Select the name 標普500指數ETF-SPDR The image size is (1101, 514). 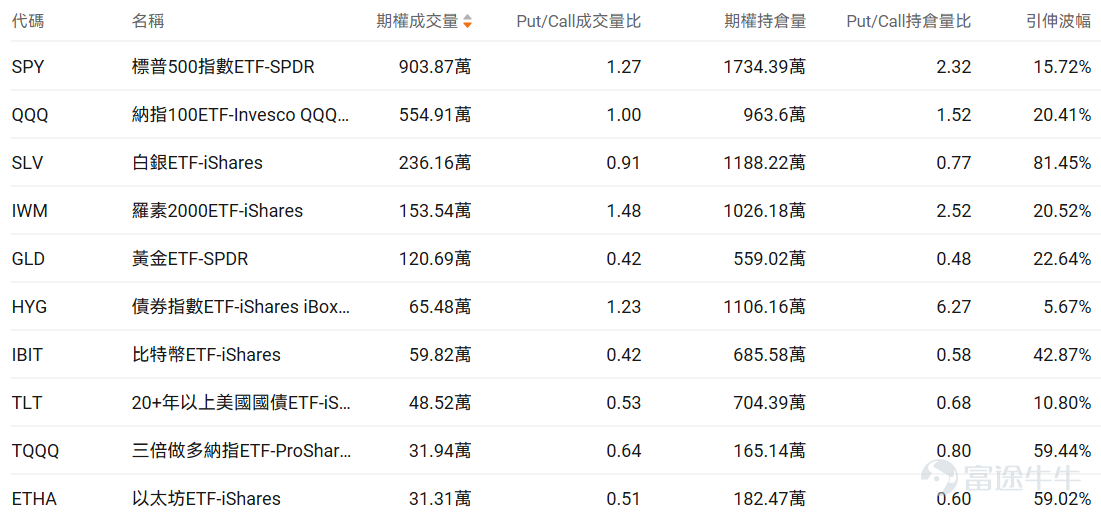tap(223, 67)
